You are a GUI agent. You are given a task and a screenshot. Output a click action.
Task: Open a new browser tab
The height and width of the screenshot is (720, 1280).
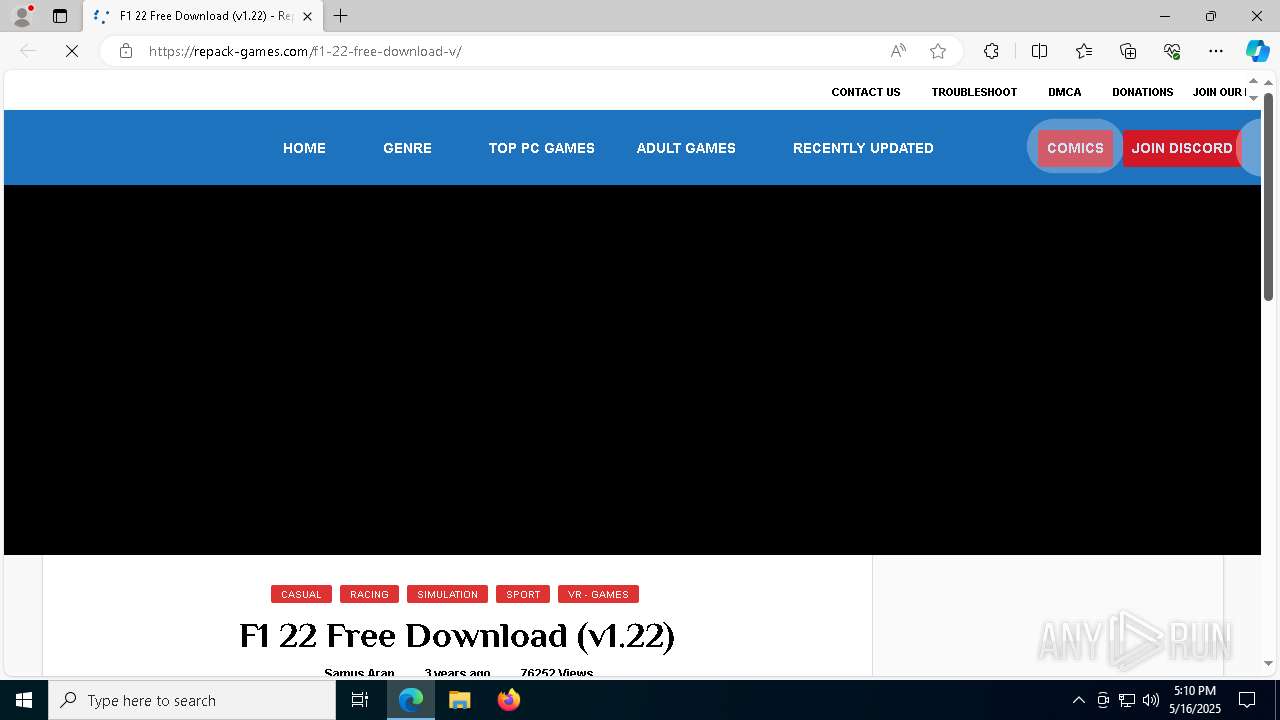[341, 16]
